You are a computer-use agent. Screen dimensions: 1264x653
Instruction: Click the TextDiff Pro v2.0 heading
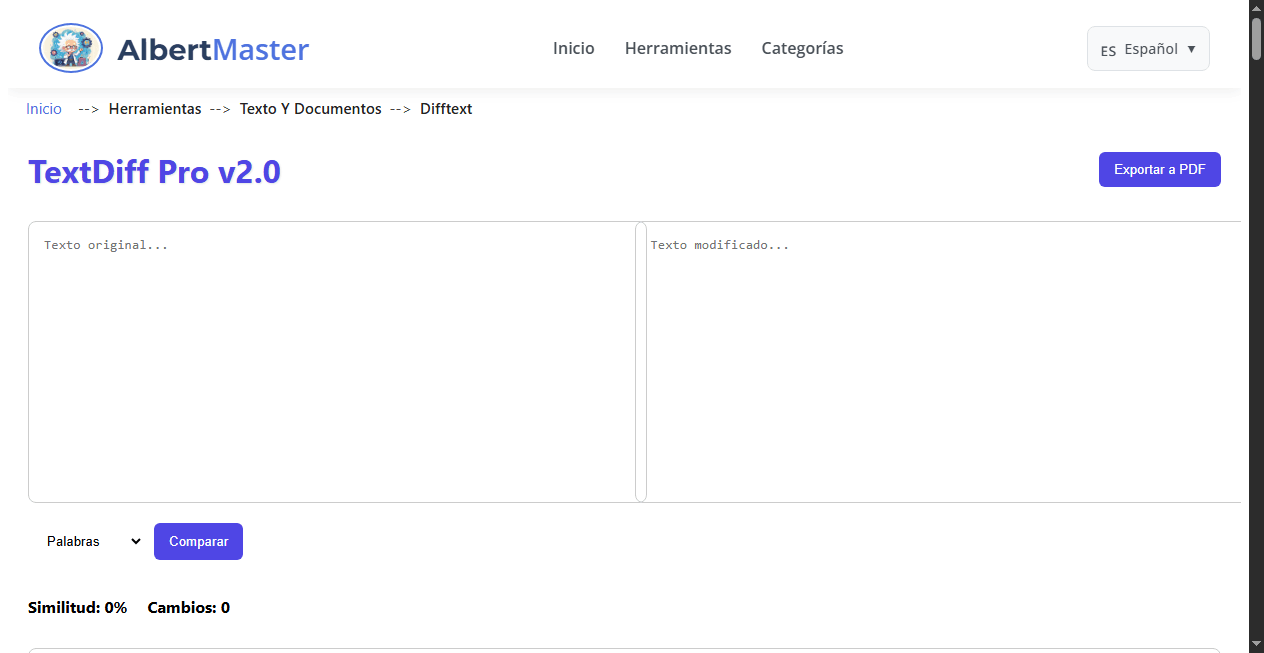[x=154, y=171]
